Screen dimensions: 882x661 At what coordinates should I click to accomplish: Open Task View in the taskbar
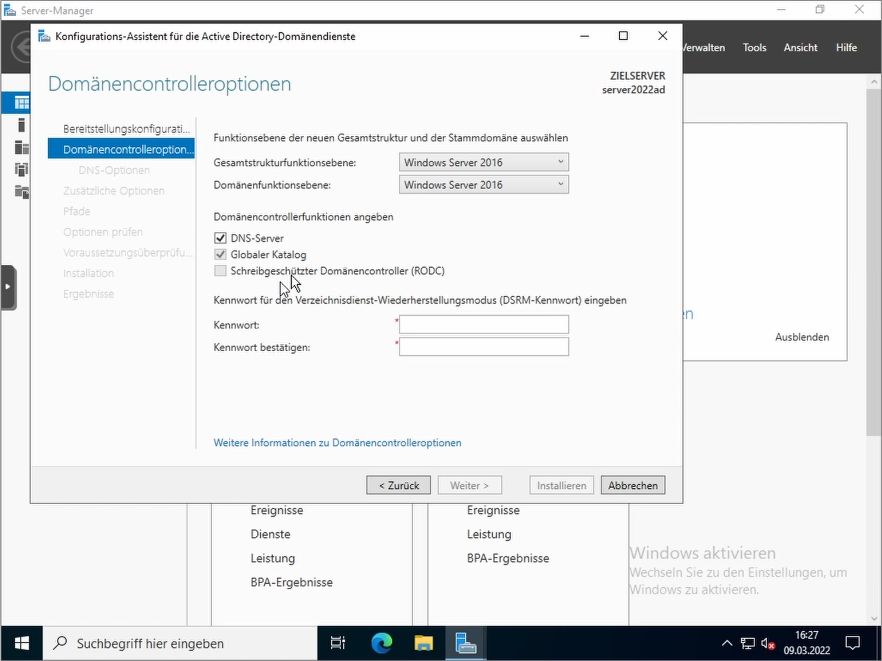[338, 643]
